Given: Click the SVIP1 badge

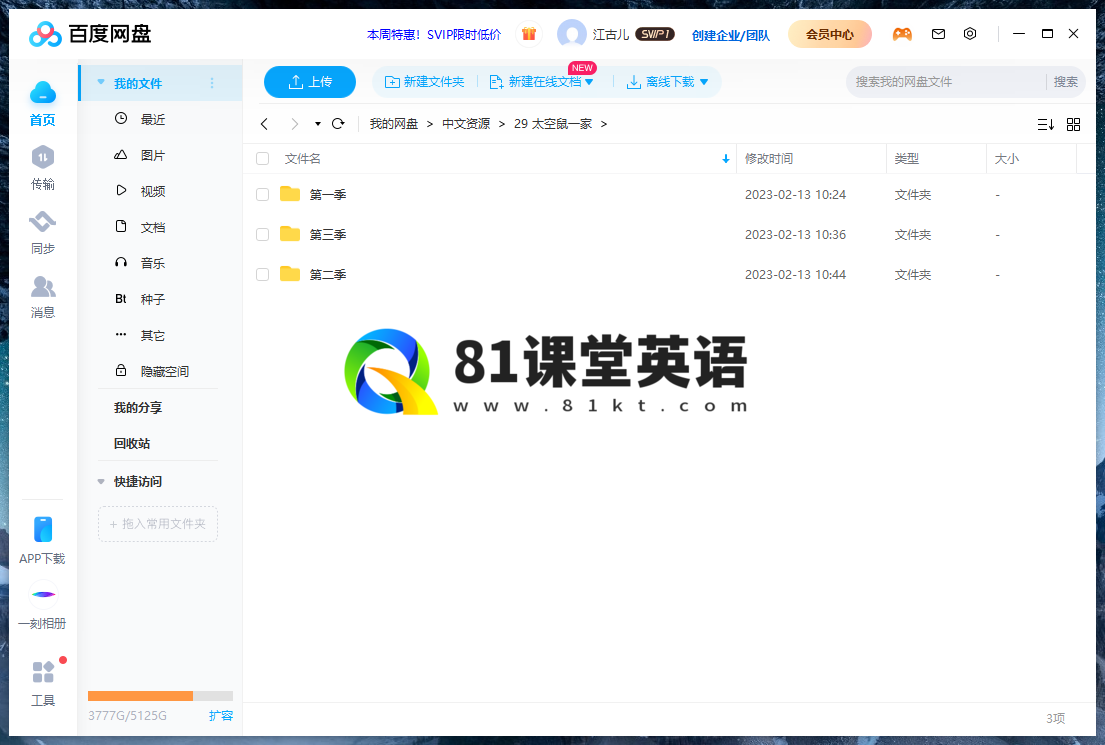Looking at the screenshot, I should (655, 34).
